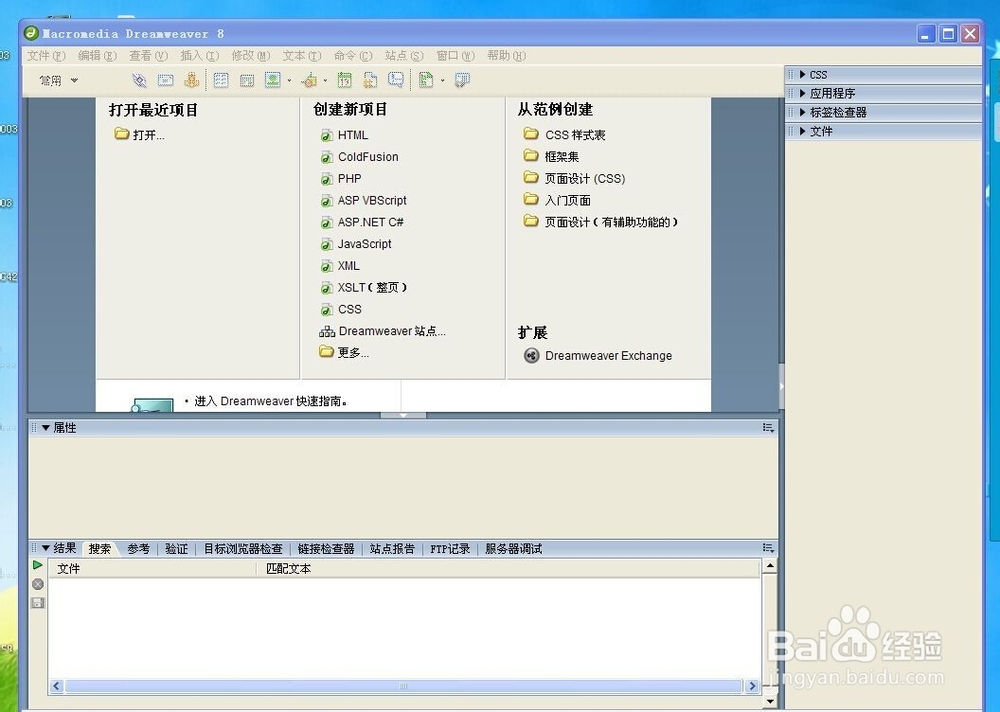
Task: Click the 匹配文本 column header
Action: 288,568
